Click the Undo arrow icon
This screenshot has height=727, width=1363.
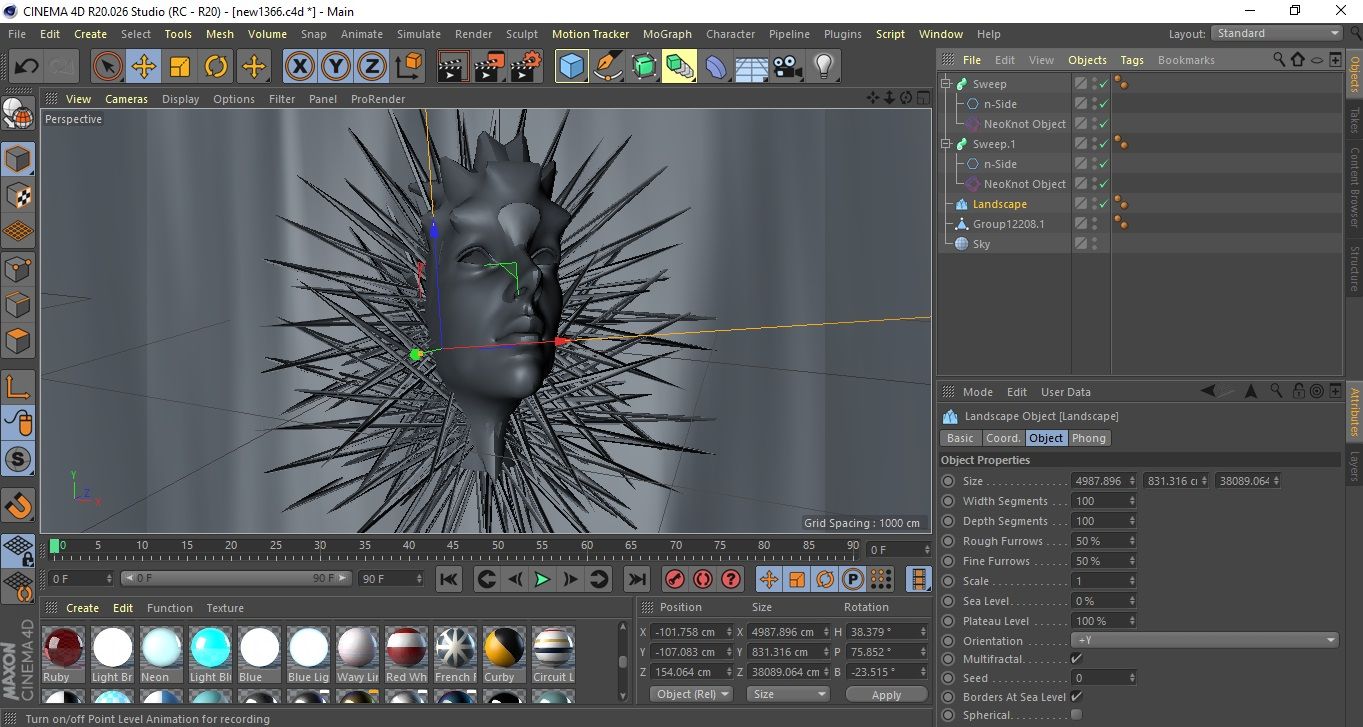coord(26,67)
